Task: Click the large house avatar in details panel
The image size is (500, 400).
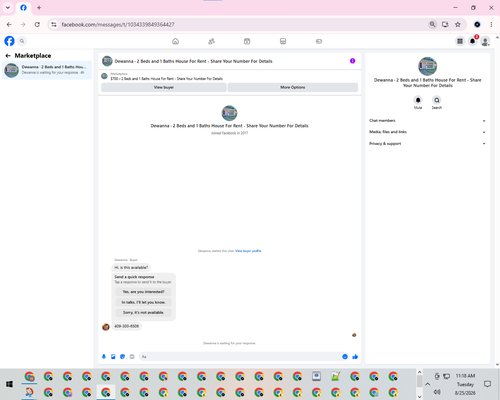Action: point(427,66)
